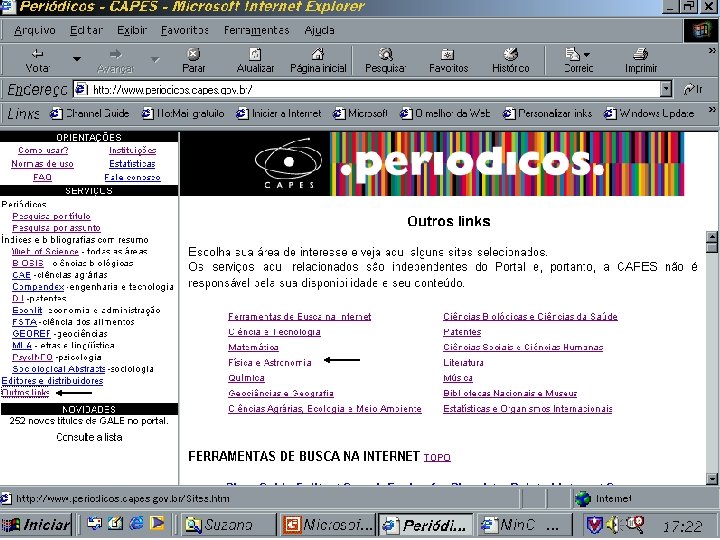Screen dimensions: 720x540
Task: Open the Editar menu
Action: pos(86,30)
